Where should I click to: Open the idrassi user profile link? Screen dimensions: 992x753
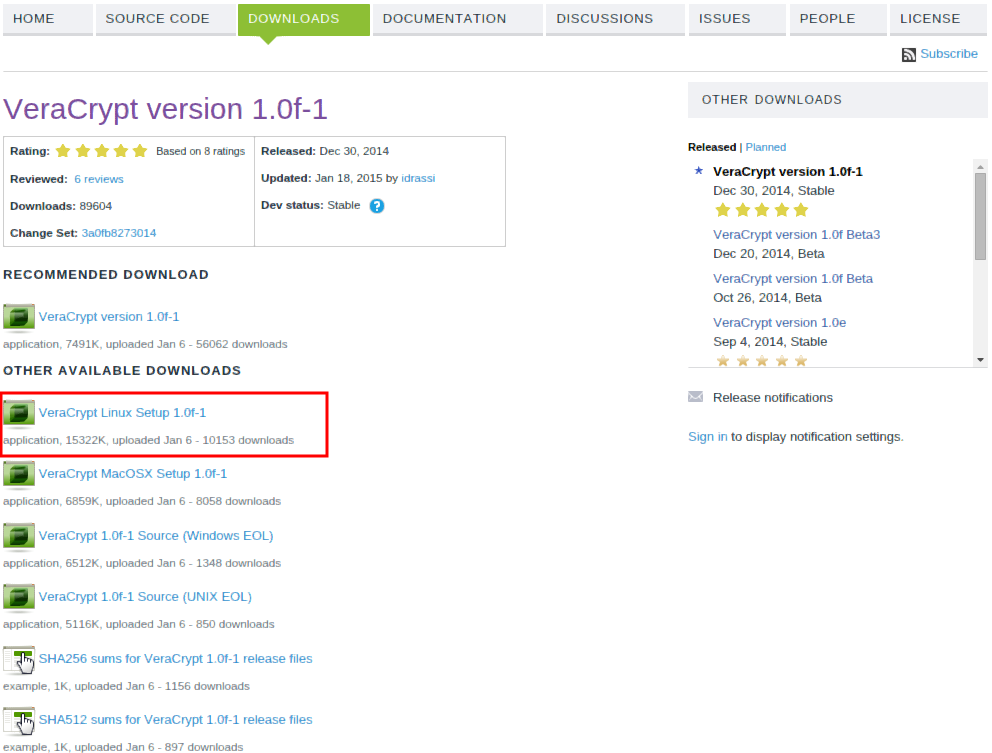418,178
